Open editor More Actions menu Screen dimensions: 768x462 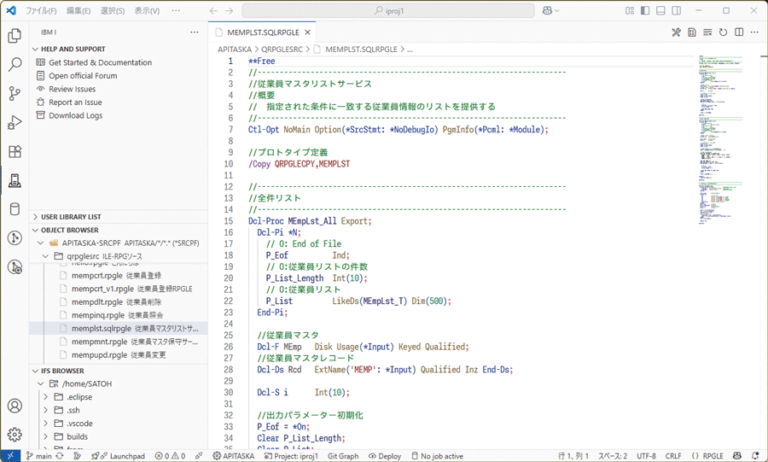coord(755,32)
